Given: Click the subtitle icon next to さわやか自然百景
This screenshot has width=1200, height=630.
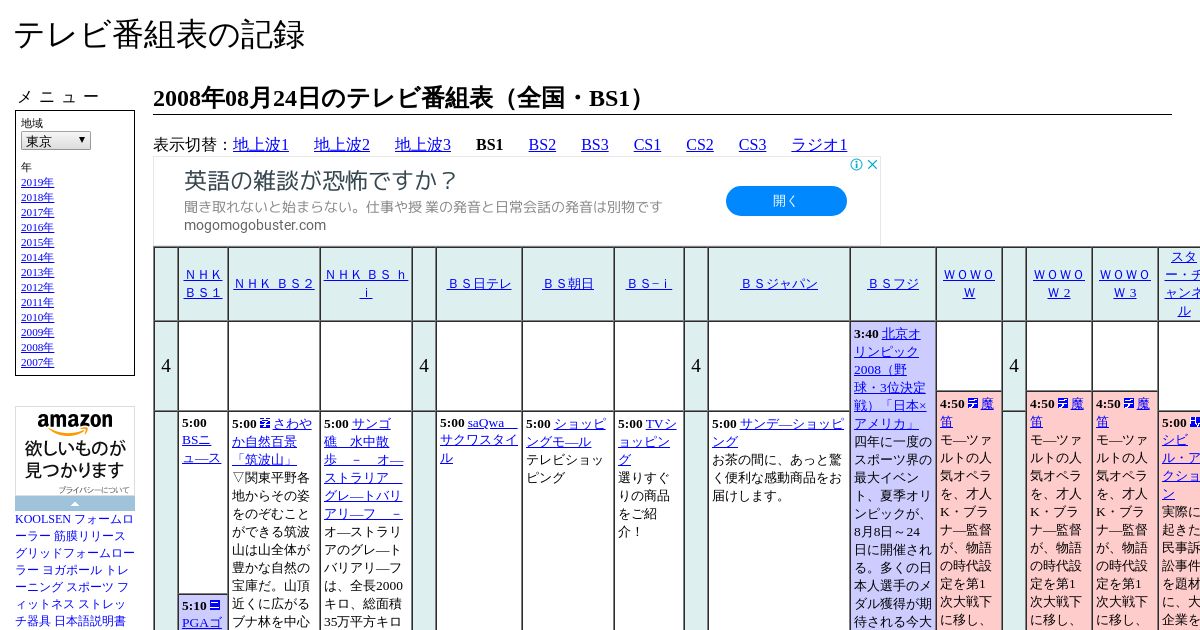Looking at the screenshot, I should pos(265,424).
